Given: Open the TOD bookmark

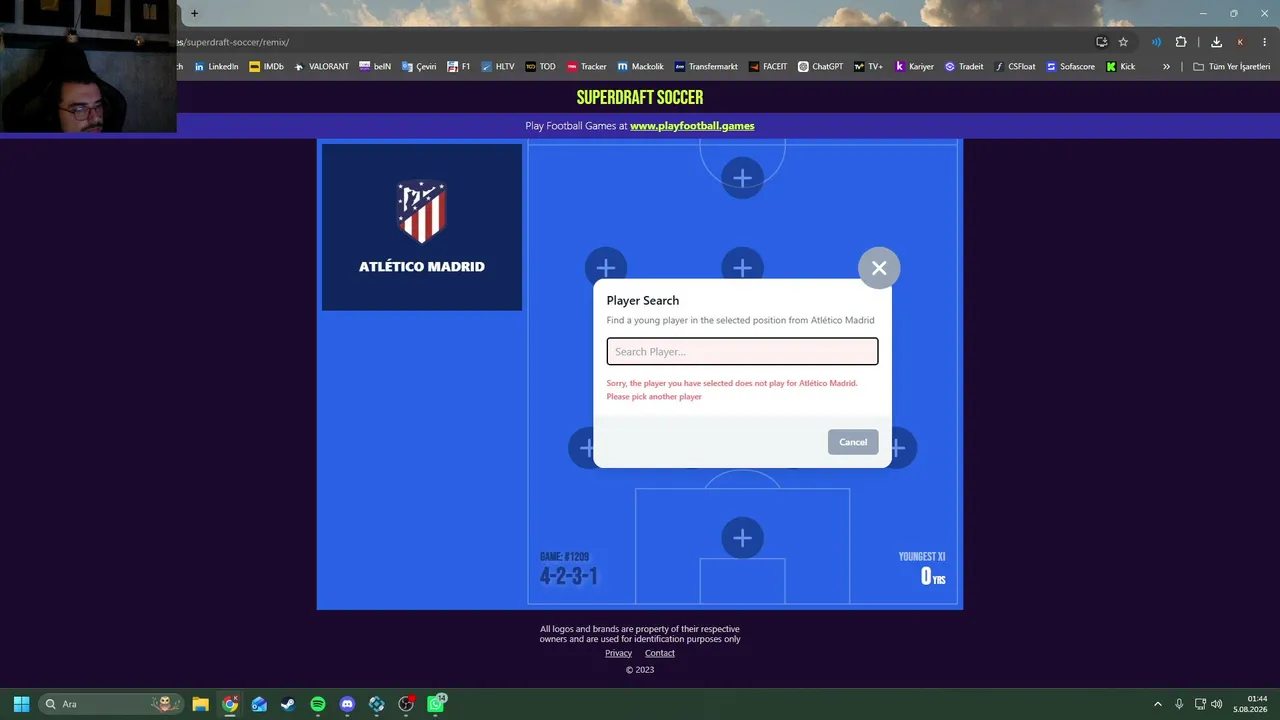Looking at the screenshot, I should pyautogui.click(x=540, y=67).
